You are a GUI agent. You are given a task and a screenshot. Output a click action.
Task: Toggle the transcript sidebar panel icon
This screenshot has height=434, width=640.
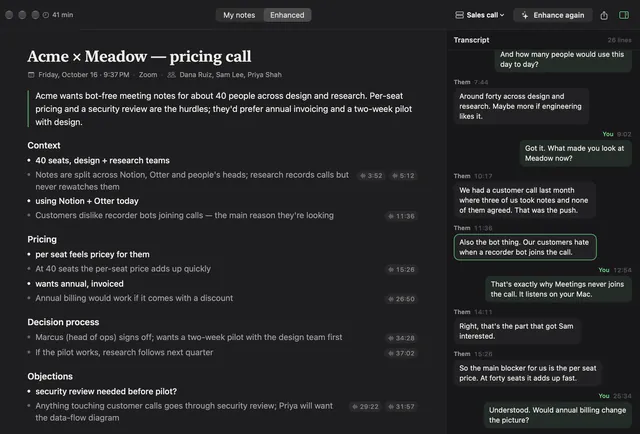pos(624,15)
